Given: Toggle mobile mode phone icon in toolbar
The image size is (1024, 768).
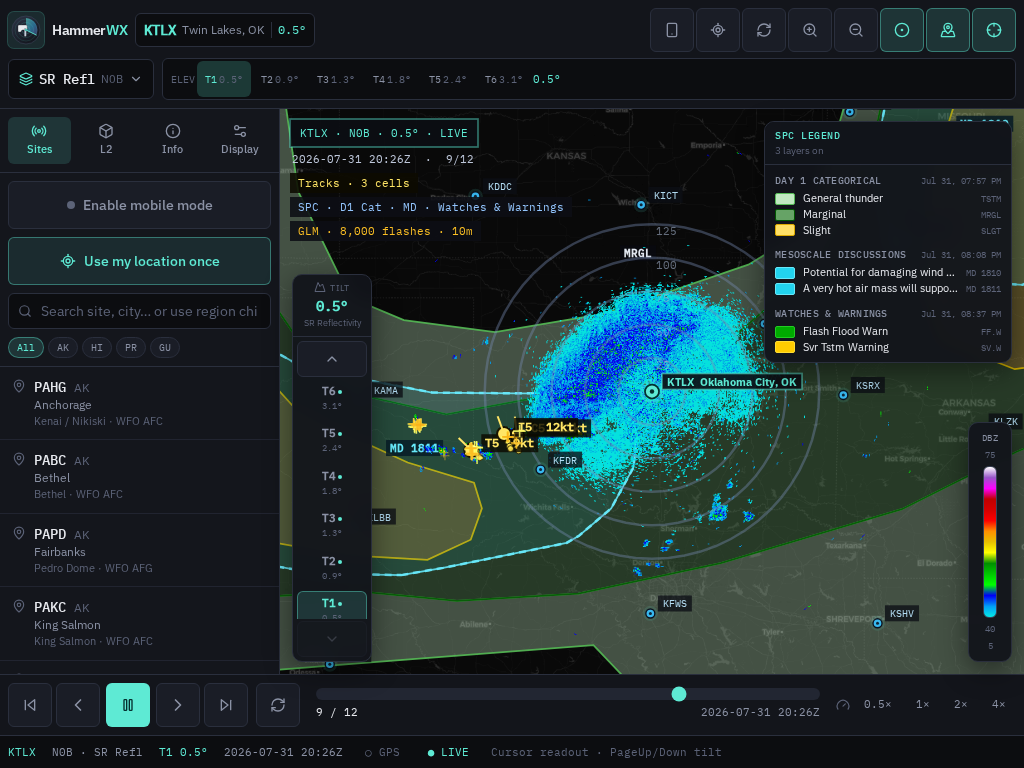Looking at the screenshot, I should (x=671, y=30).
